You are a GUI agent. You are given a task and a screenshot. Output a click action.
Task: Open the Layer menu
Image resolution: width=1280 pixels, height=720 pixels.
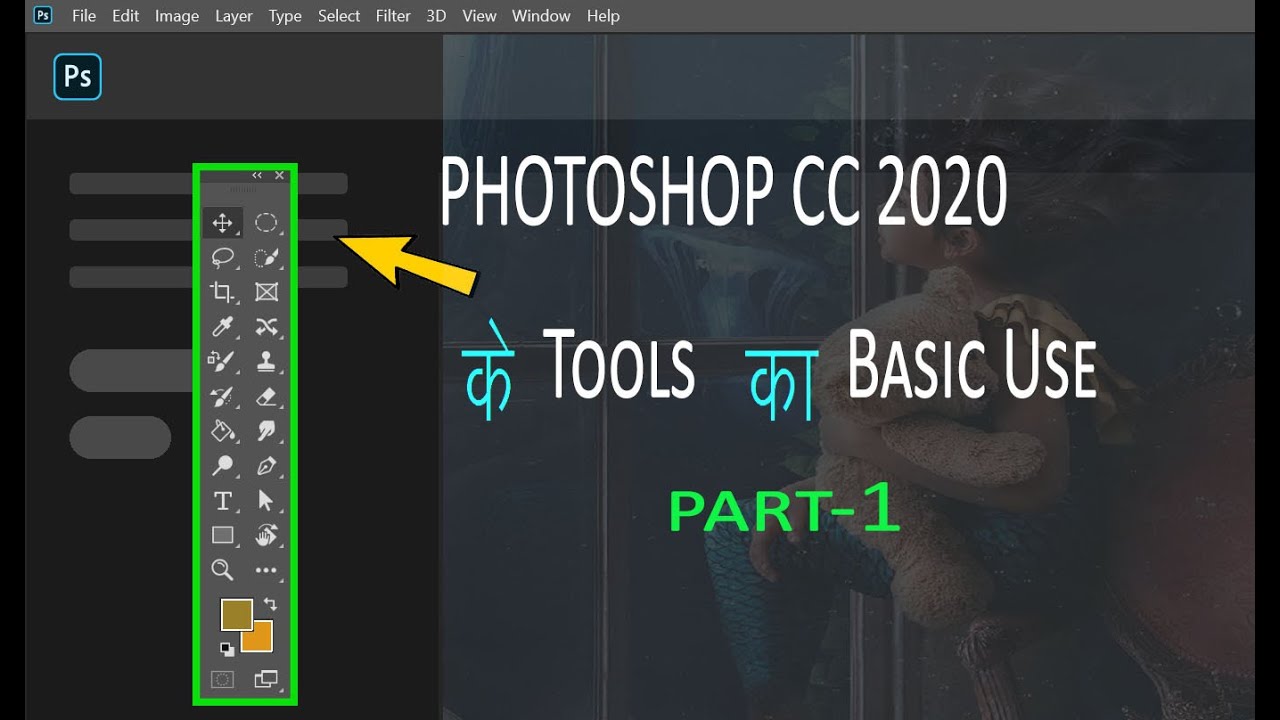point(234,16)
